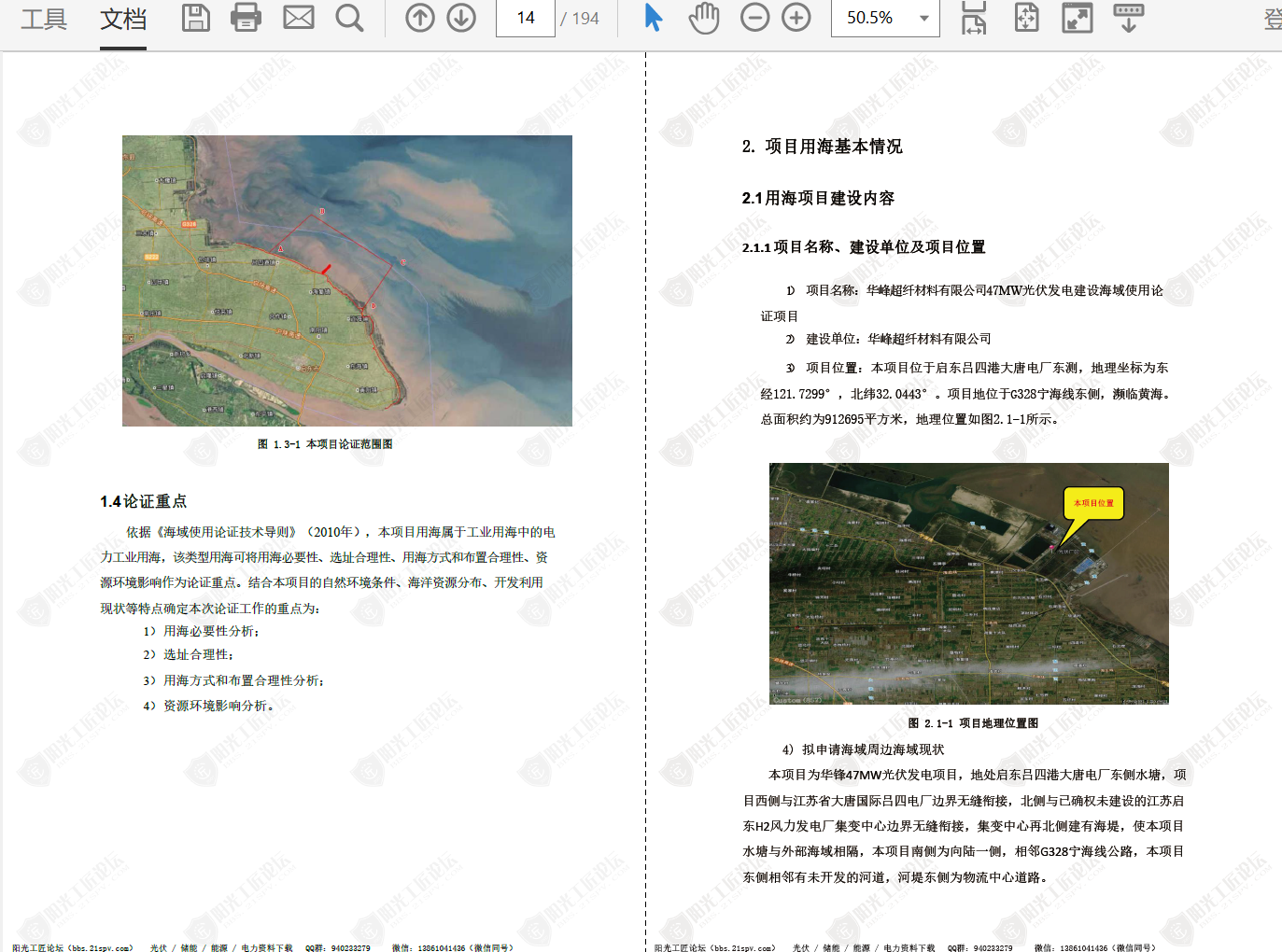Click the line 4）拟申请海域周边海域现状
This screenshot has height=952, width=1282.
coord(864,749)
